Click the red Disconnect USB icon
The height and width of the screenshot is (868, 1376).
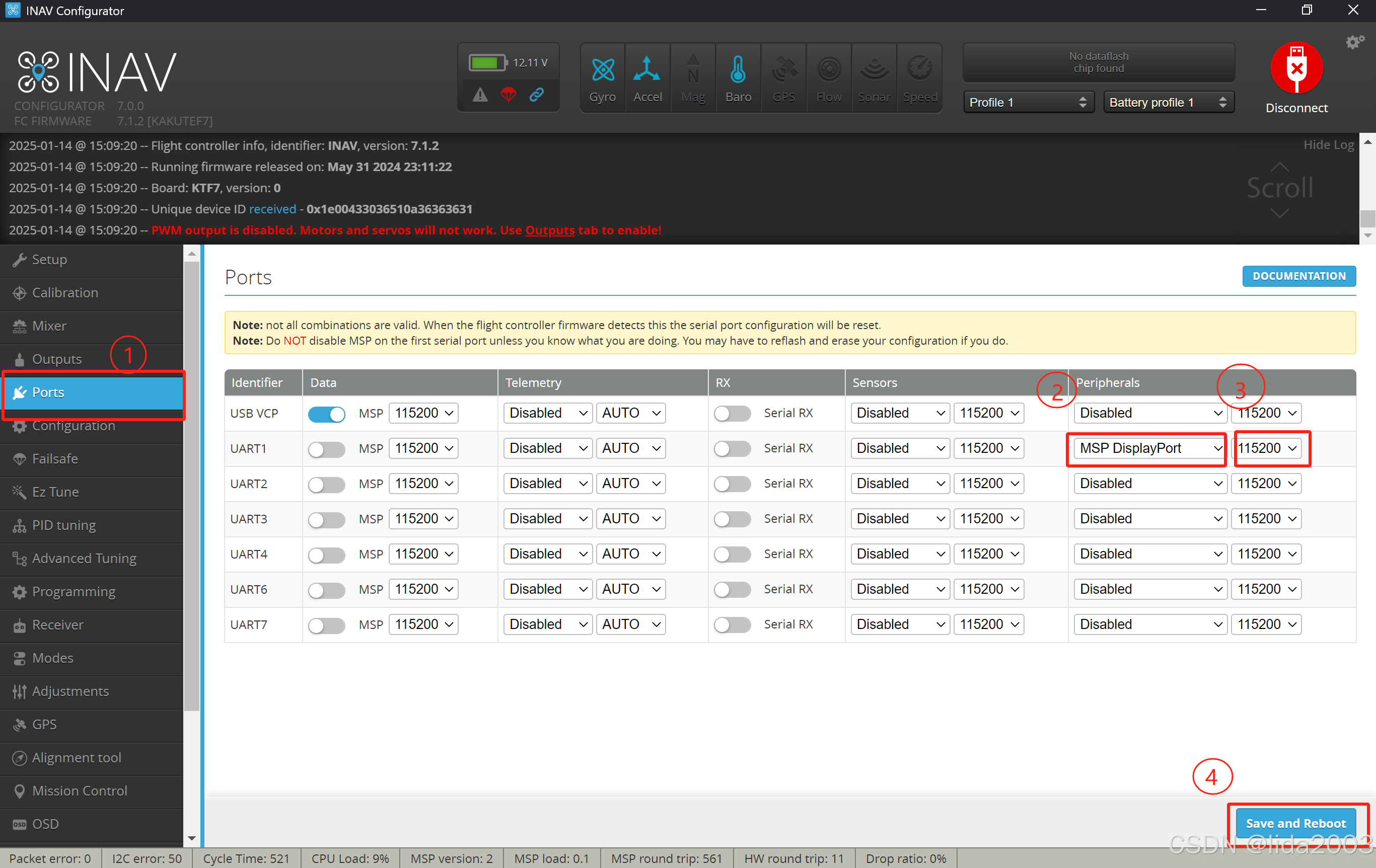click(x=1296, y=68)
